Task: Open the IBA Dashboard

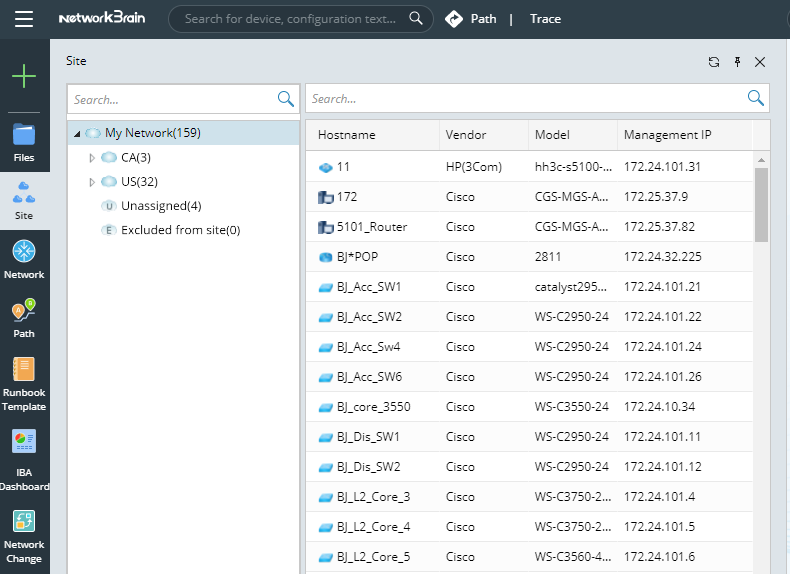Action: (24, 459)
